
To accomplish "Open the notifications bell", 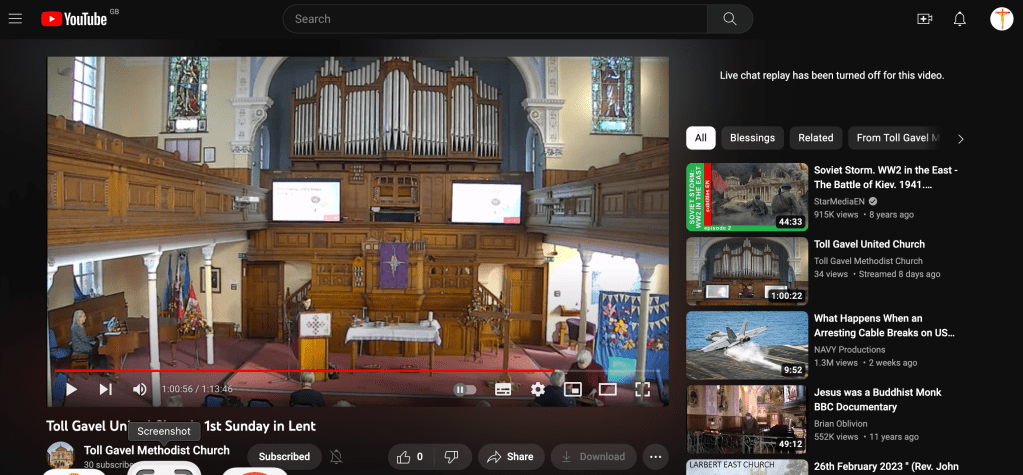I will (960, 19).
